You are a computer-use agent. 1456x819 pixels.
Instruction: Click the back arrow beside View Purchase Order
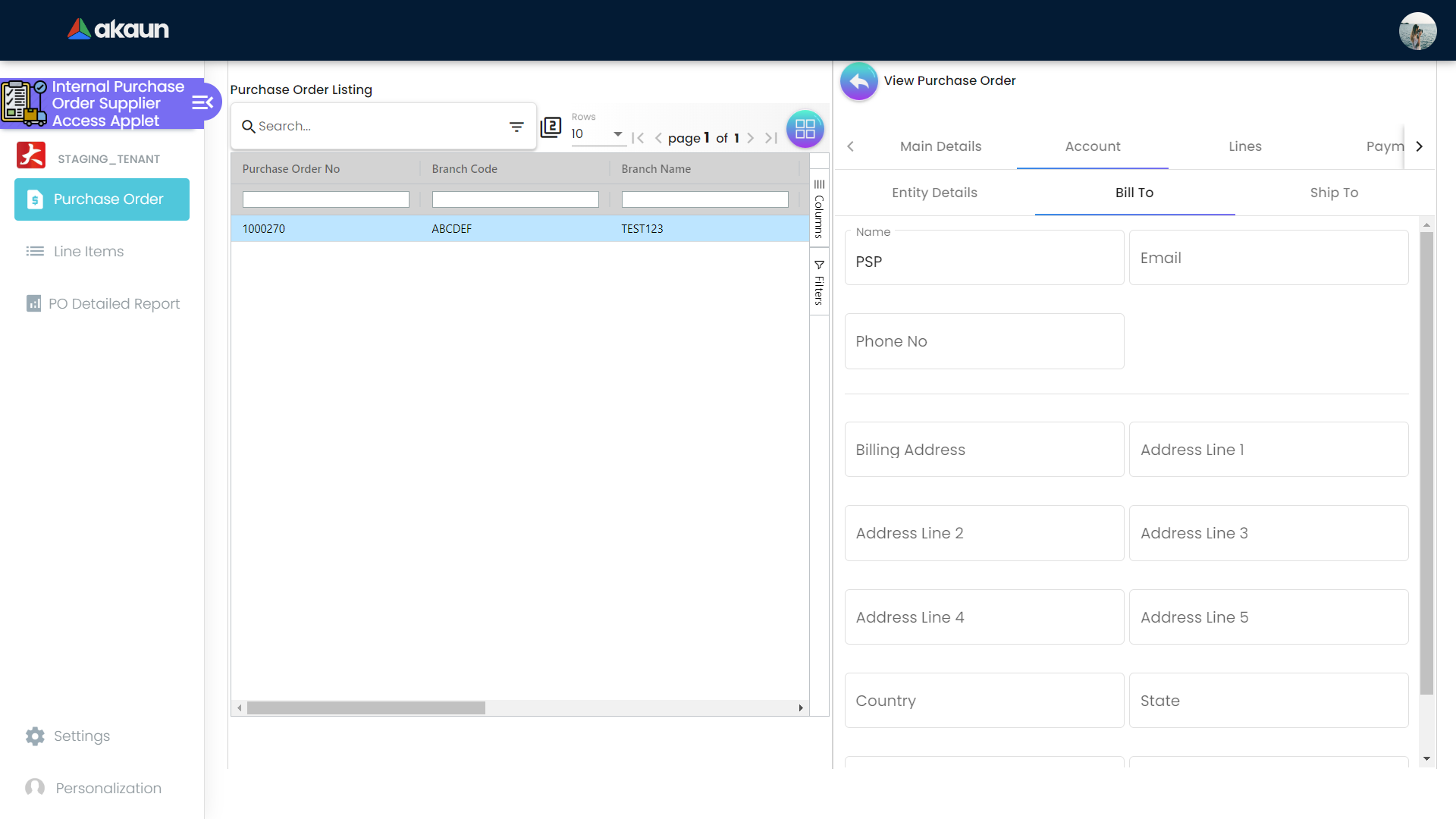pos(858,81)
